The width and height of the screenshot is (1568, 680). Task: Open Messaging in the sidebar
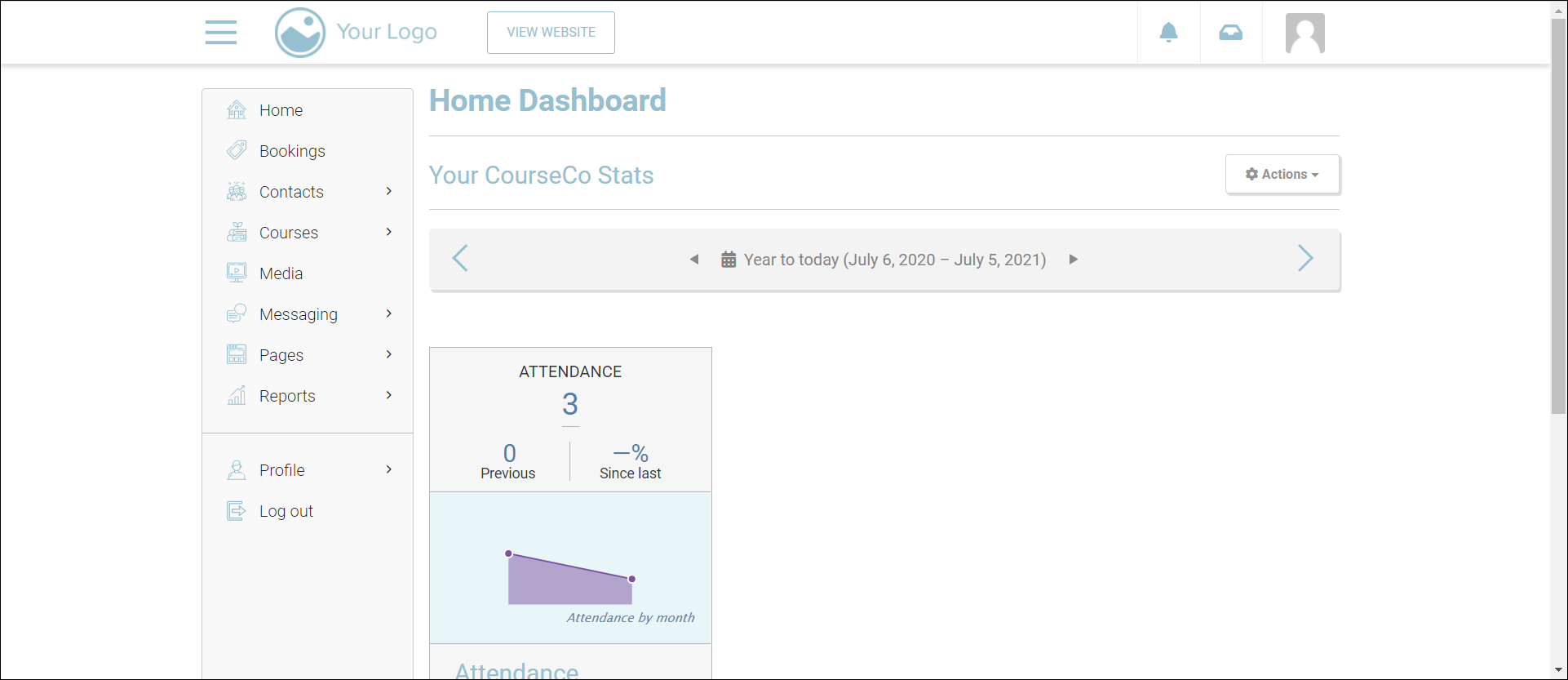pos(298,314)
